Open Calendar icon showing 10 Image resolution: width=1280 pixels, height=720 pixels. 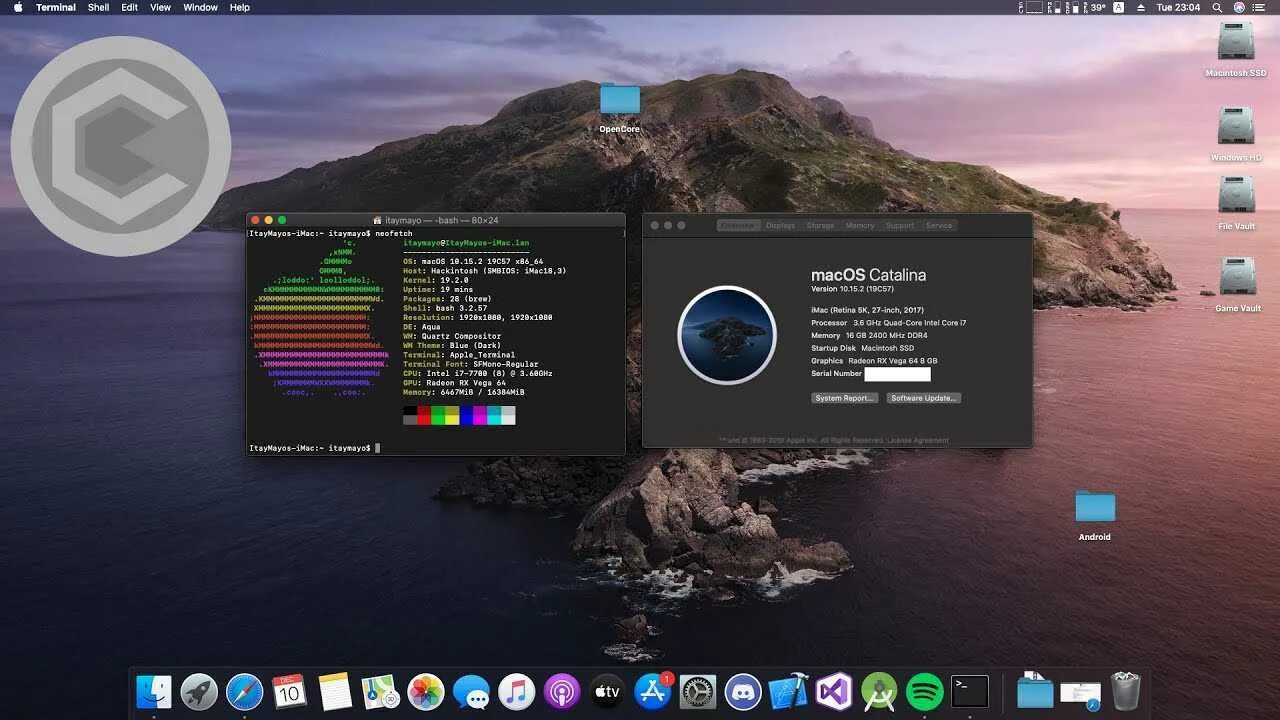[290, 691]
